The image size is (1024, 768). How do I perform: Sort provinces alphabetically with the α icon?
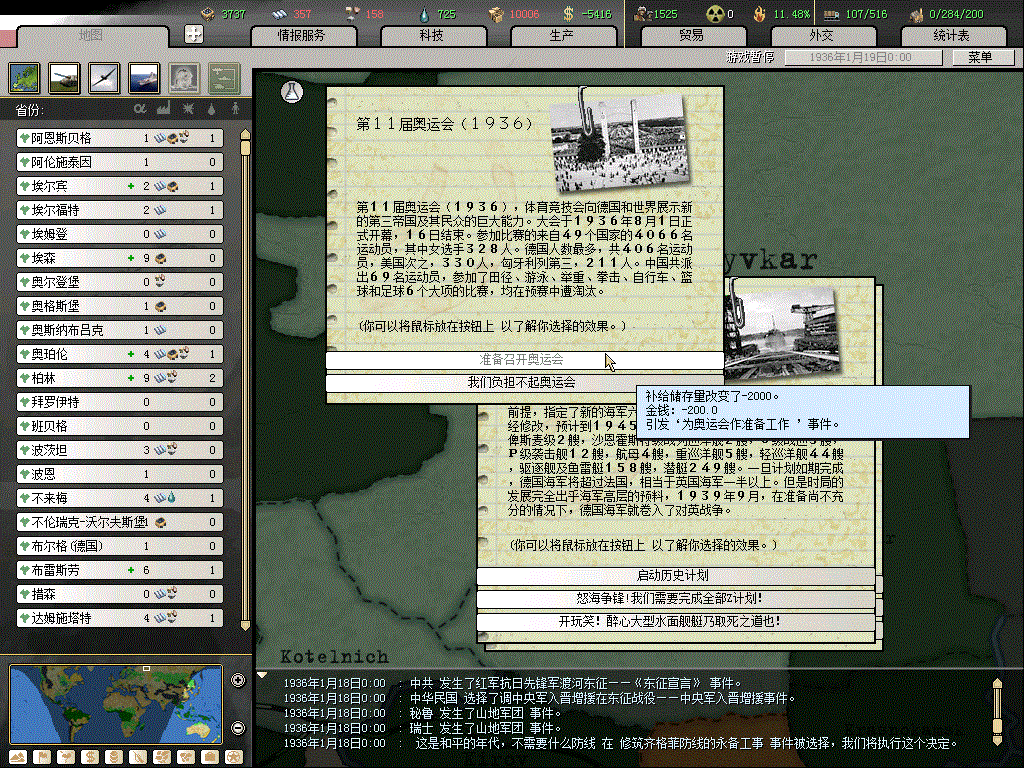click(140, 108)
